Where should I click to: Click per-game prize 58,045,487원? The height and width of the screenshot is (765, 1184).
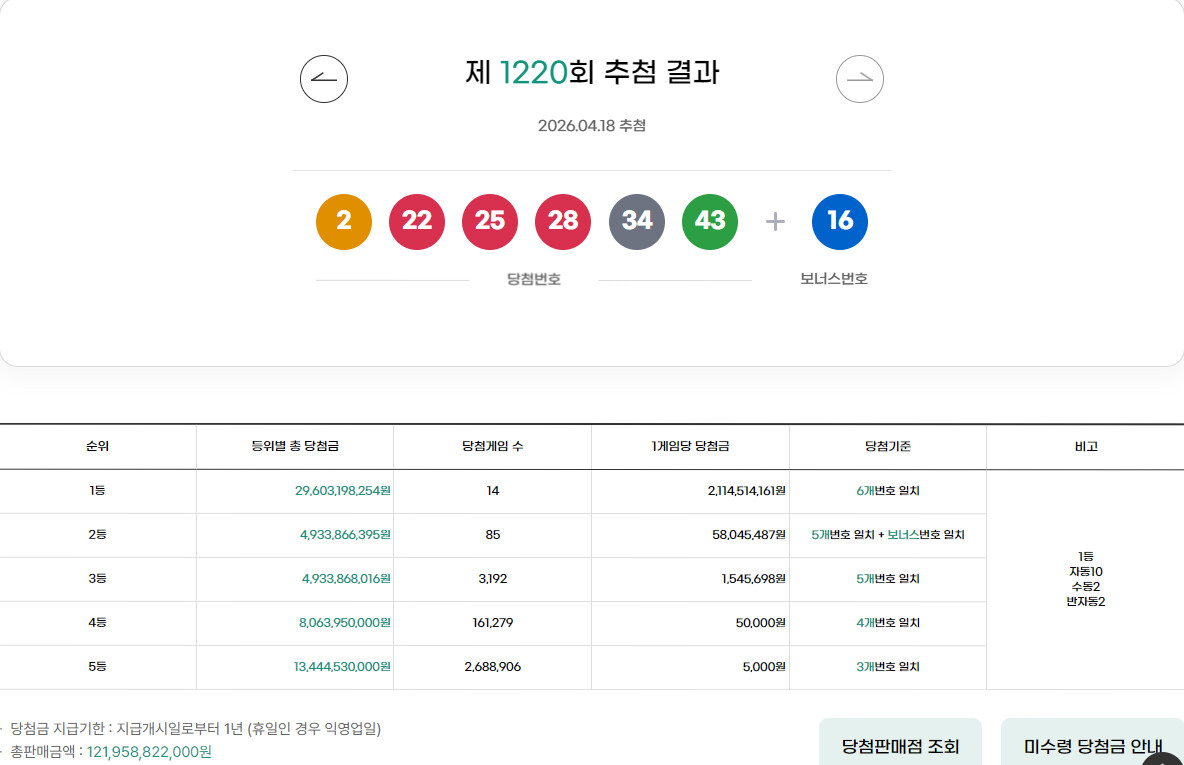(748, 535)
